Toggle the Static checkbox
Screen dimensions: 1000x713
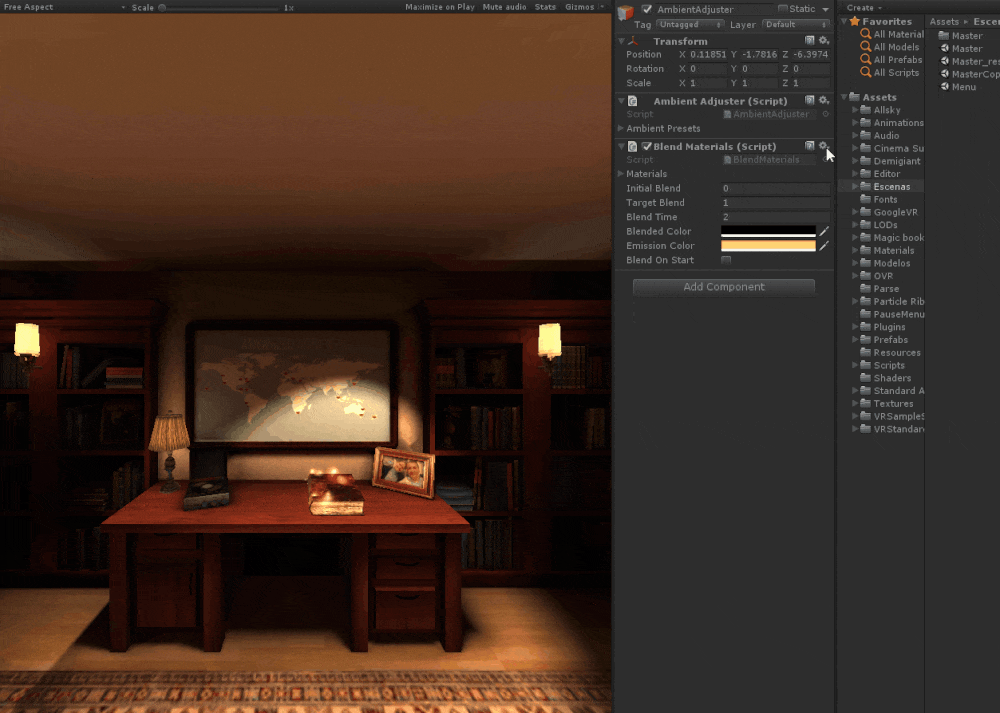pyautogui.click(x=783, y=9)
